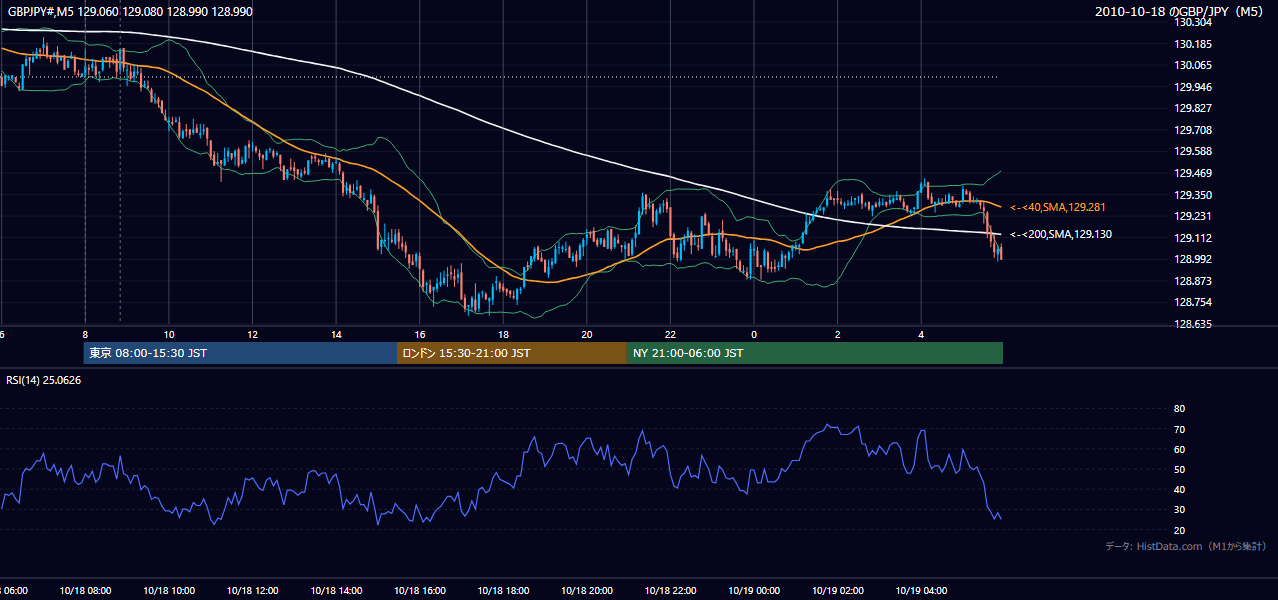The height and width of the screenshot is (600, 1278).
Task: Click RSI axis level 50
Action: coord(1179,469)
